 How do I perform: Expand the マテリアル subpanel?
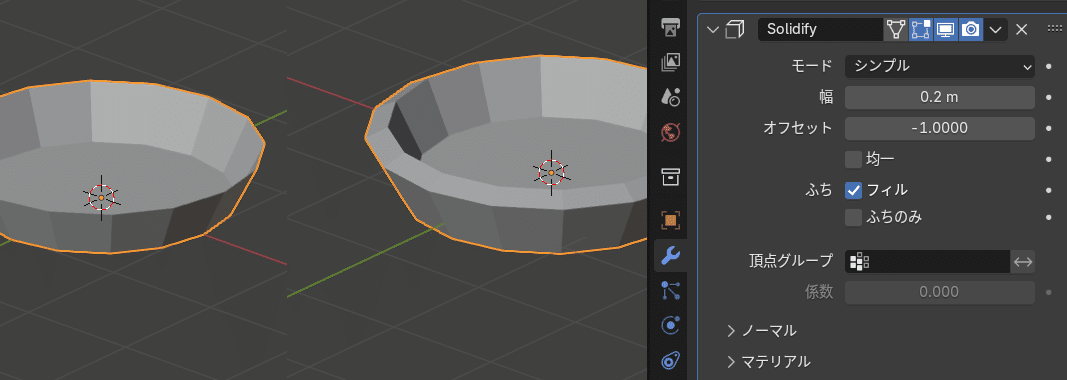point(769,361)
